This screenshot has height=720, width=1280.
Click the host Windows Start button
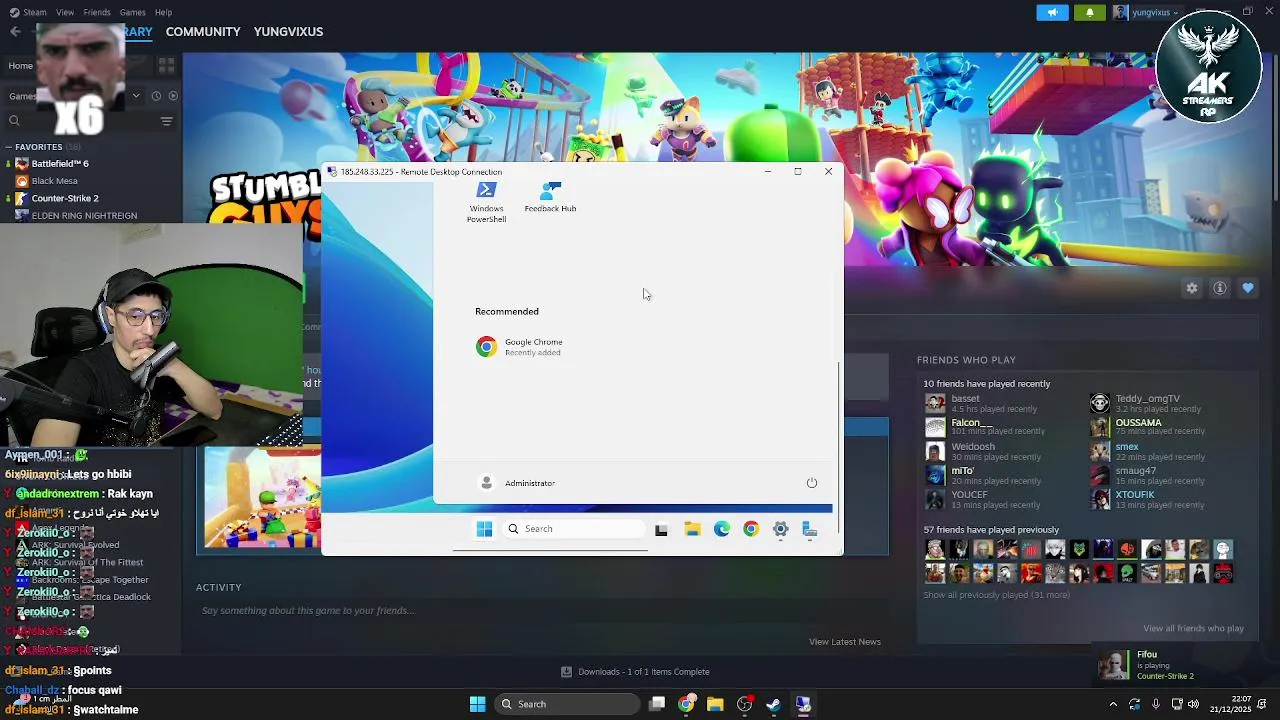point(477,704)
